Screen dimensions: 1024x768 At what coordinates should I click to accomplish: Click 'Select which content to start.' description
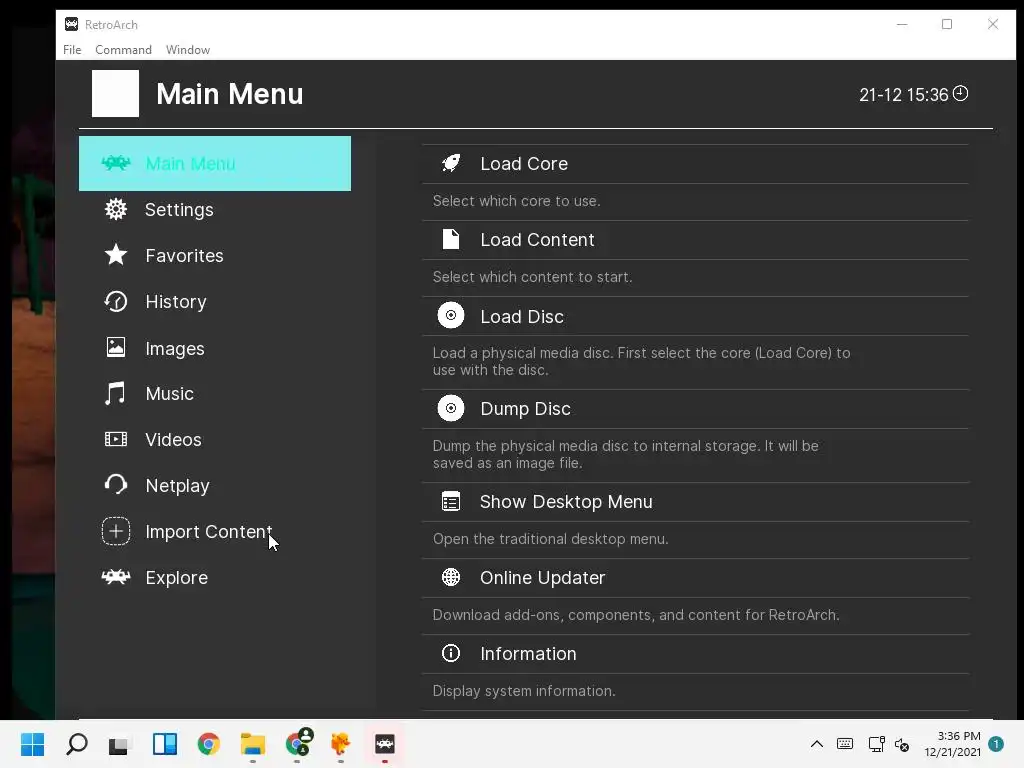pos(532,277)
